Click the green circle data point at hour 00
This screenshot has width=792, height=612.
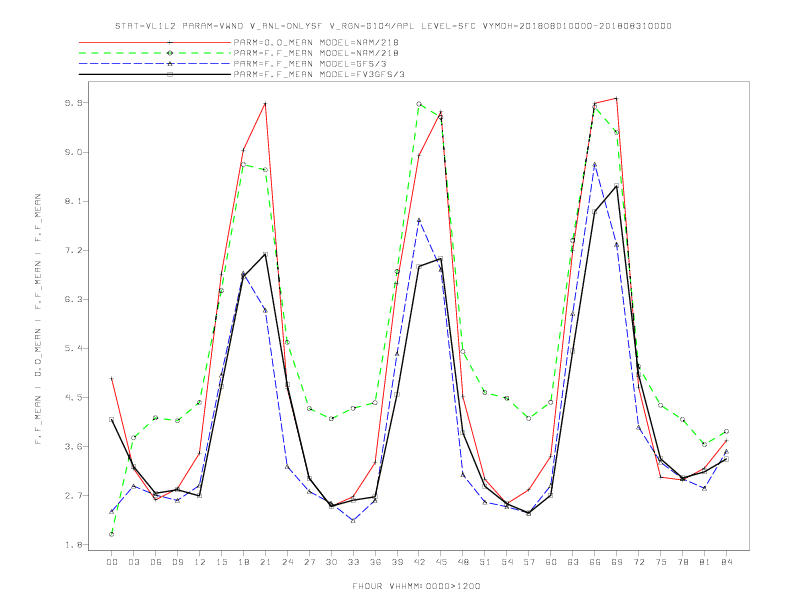point(112,534)
